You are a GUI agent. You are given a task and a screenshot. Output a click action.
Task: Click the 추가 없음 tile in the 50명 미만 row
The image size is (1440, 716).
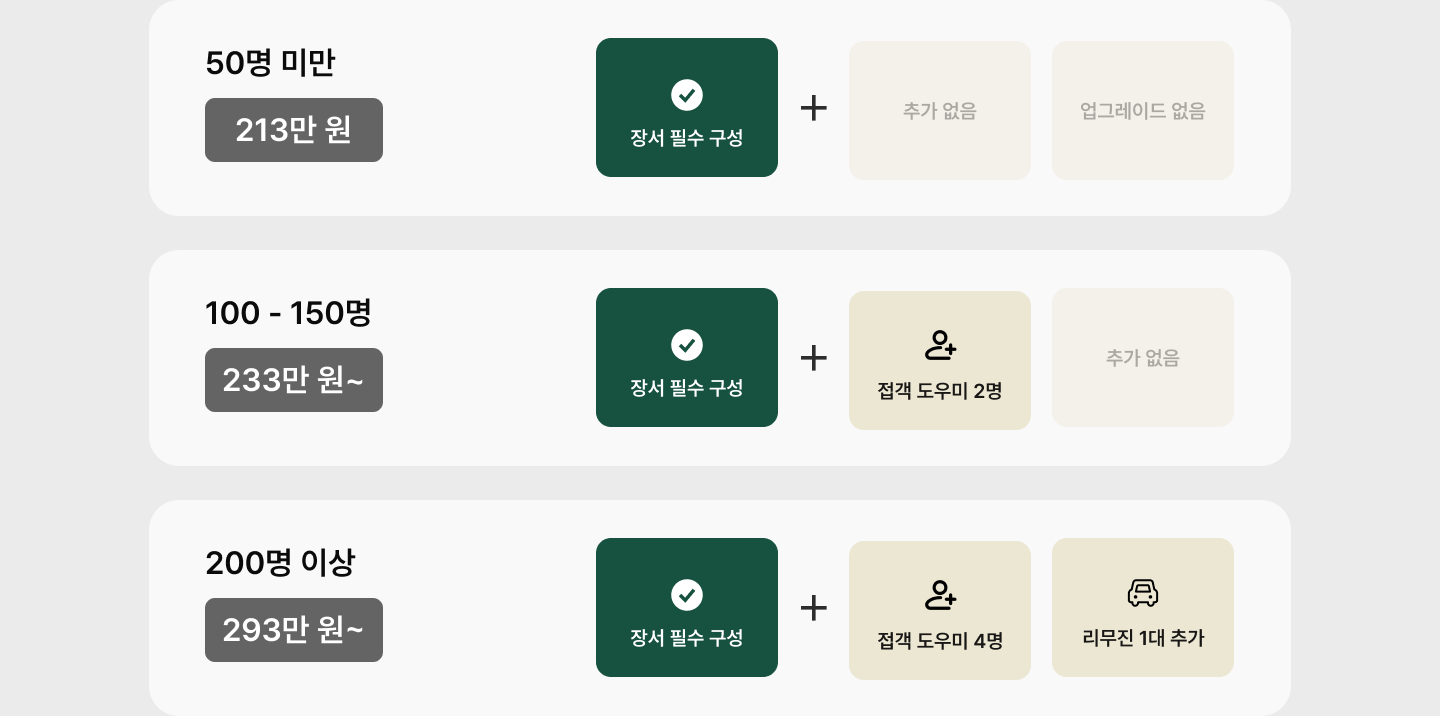(x=940, y=110)
